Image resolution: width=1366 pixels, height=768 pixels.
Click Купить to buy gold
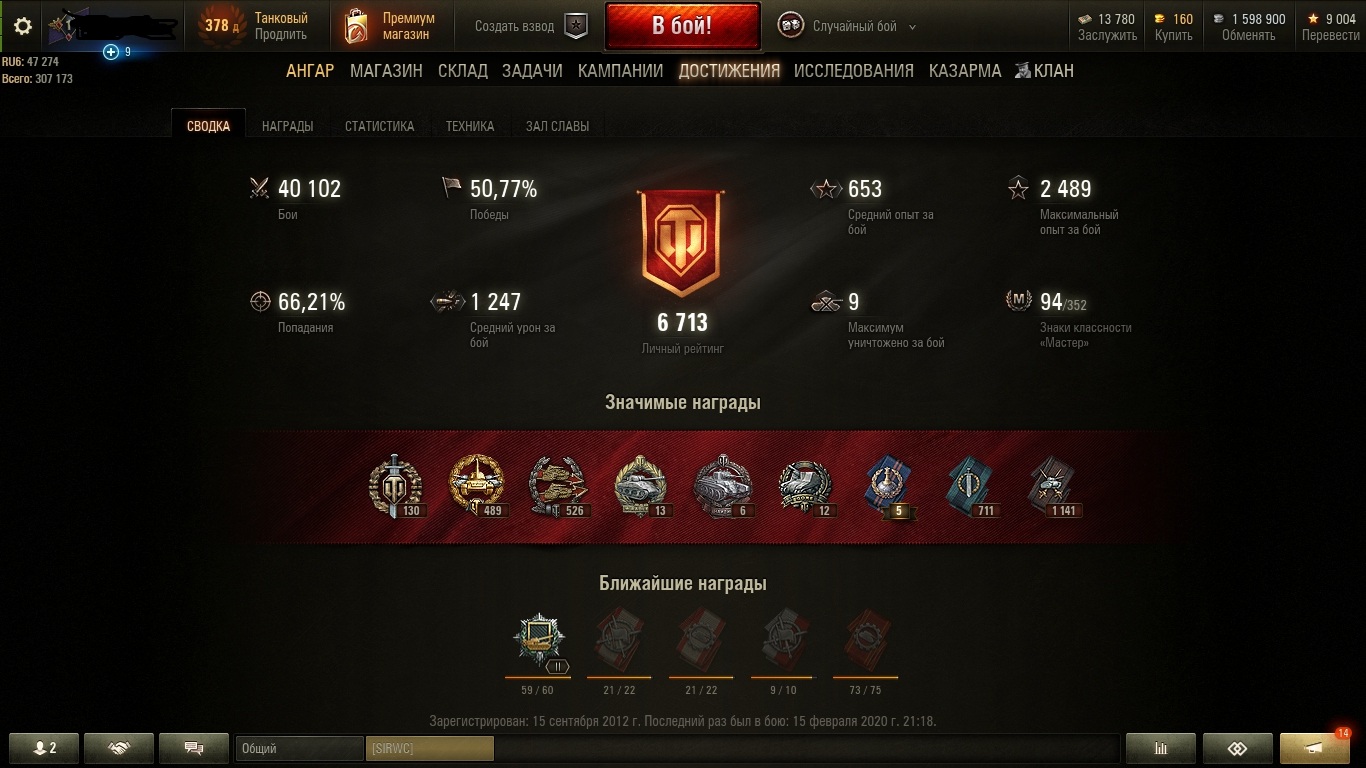coord(1173,35)
